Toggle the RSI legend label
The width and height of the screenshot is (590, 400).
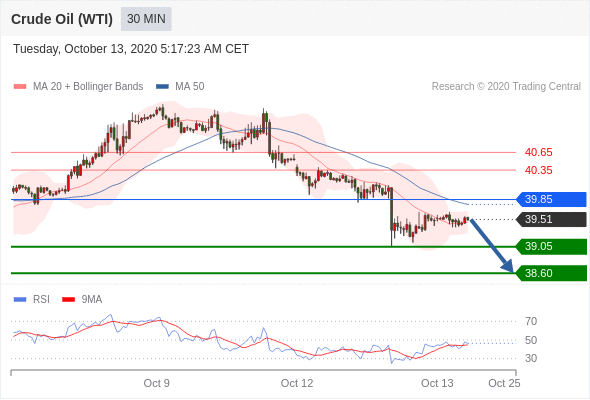[x=41, y=300]
